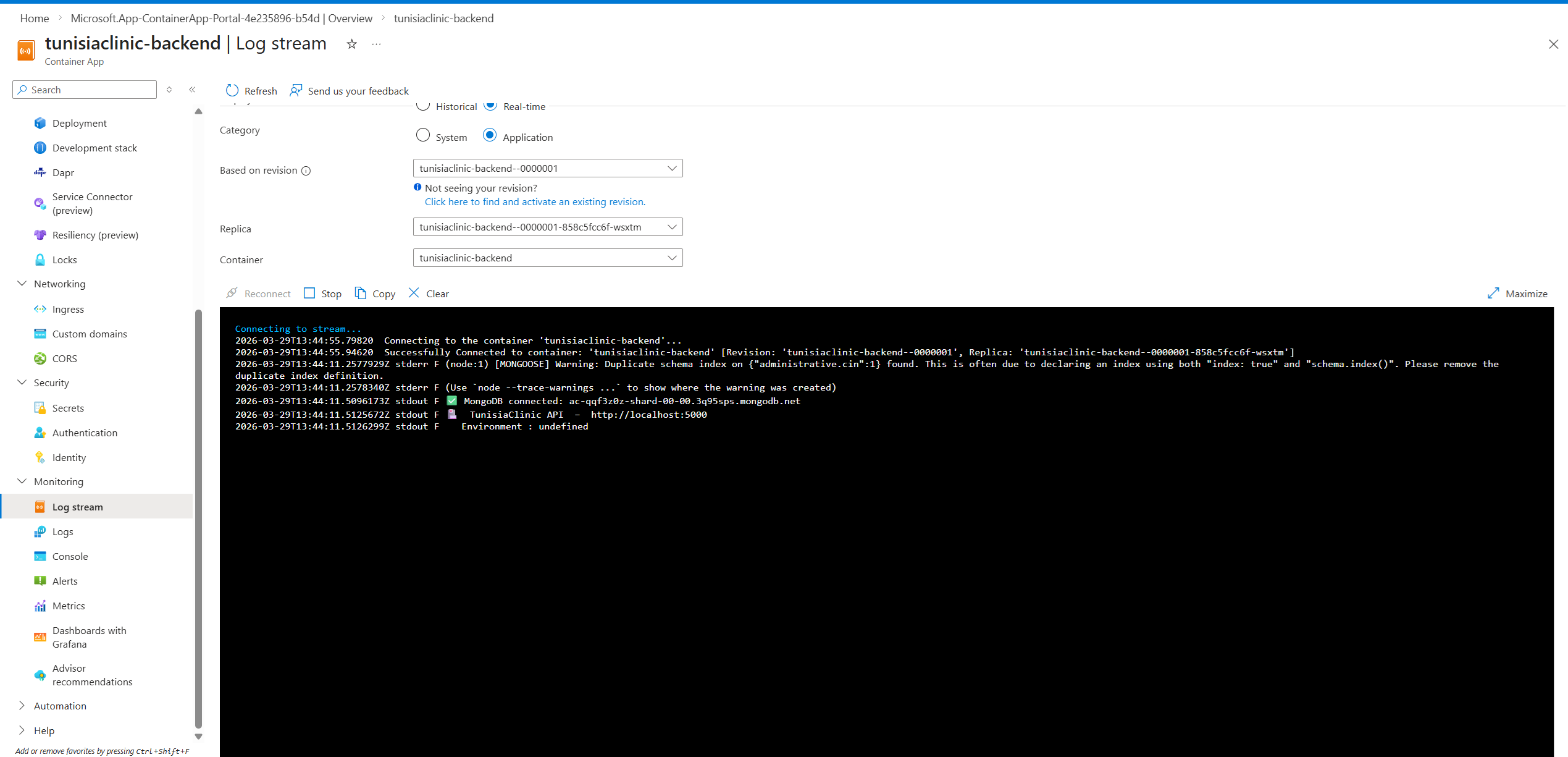Open the Console for the container app
The height and width of the screenshot is (757, 1568).
[69, 556]
